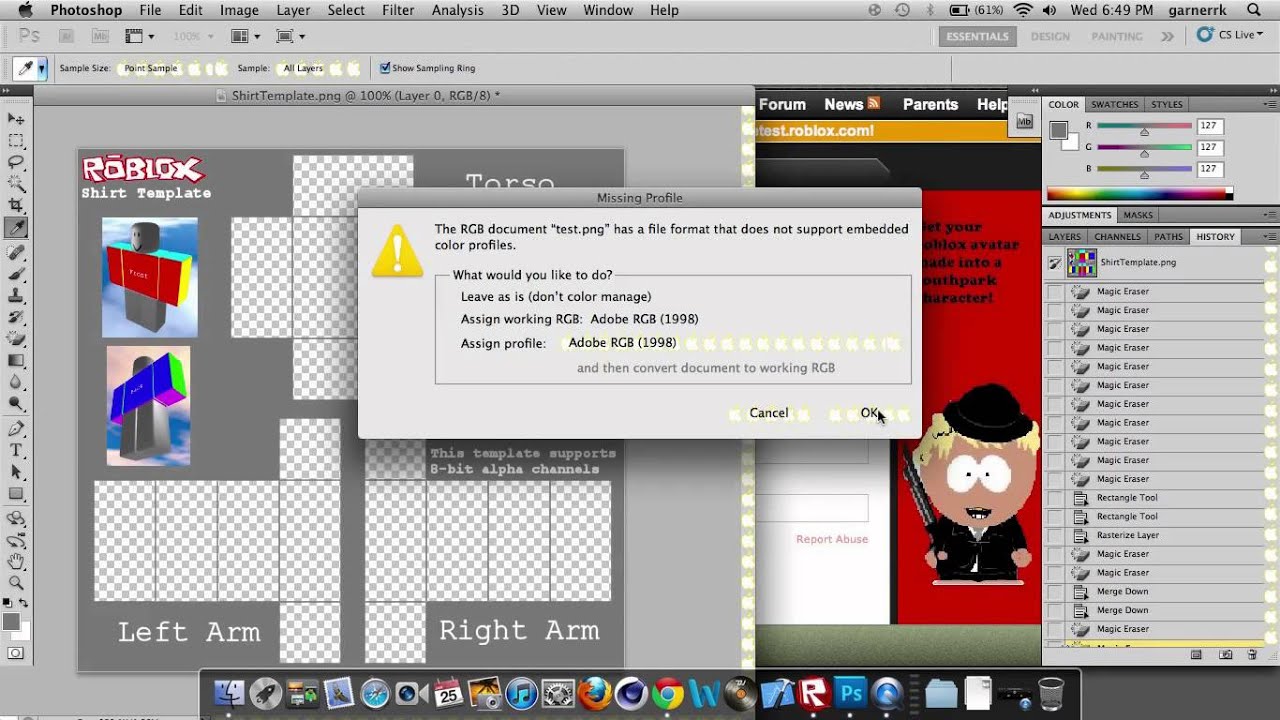Select the Zoom tool

tap(16, 583)
